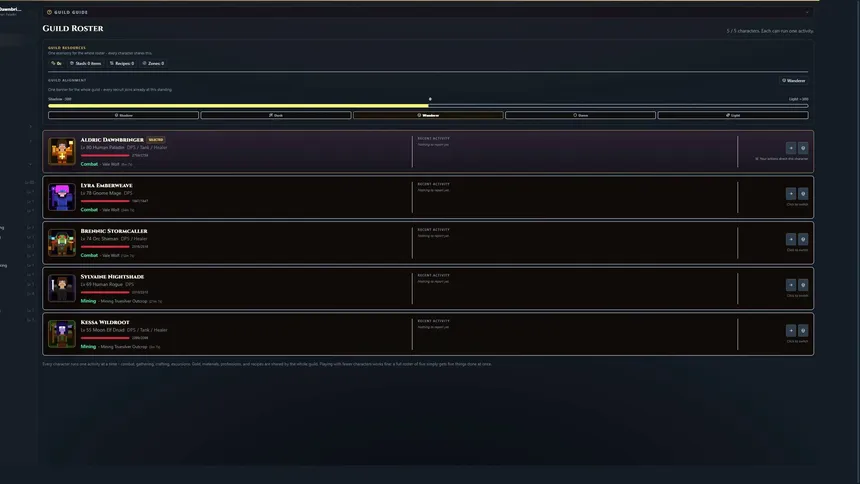The width and height of the screenshot is (860, 484).
Task: Click Aldric Dawnbringer's red health bar
Action: [105, 155]
